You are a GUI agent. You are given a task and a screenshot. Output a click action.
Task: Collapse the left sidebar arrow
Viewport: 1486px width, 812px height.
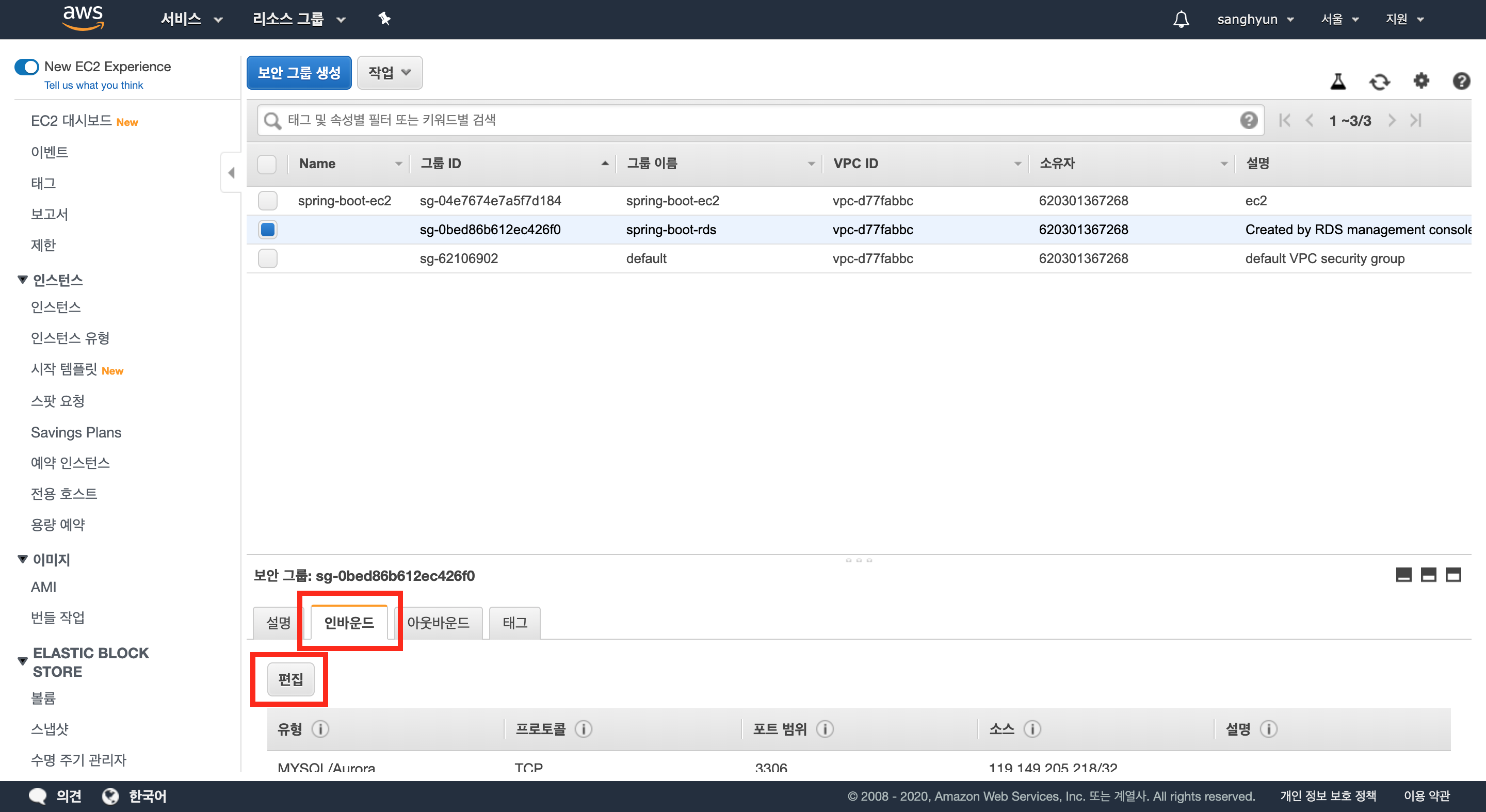(x=231, y=172)
